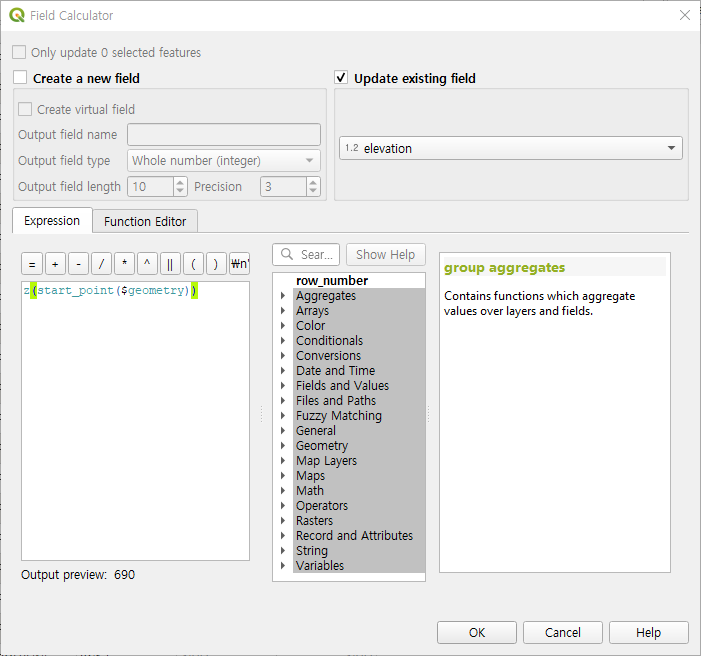This screenshot has width=701, height=656.
Task: Insert the minus operator
Action: (x=78, y=264)
